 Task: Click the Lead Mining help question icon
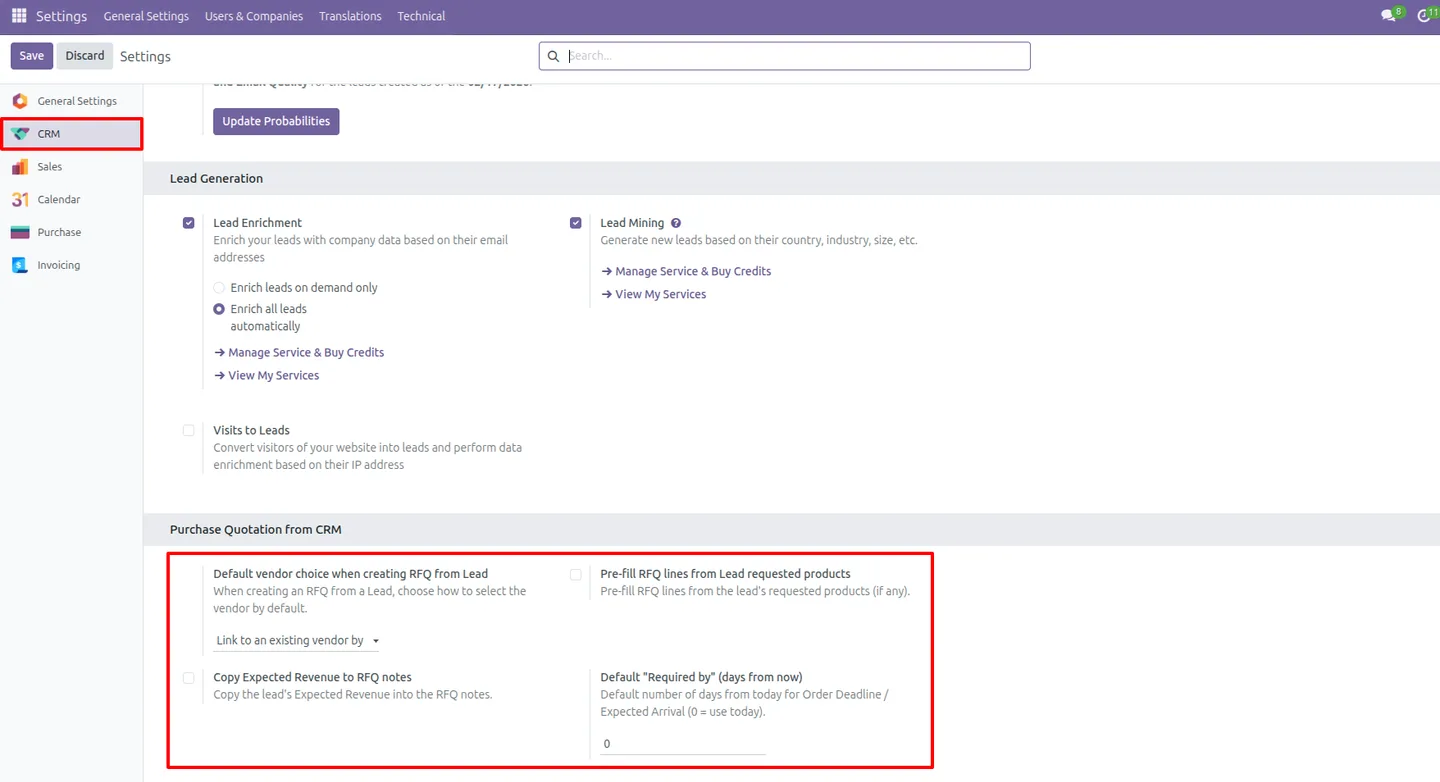click(x=676, y=223)
